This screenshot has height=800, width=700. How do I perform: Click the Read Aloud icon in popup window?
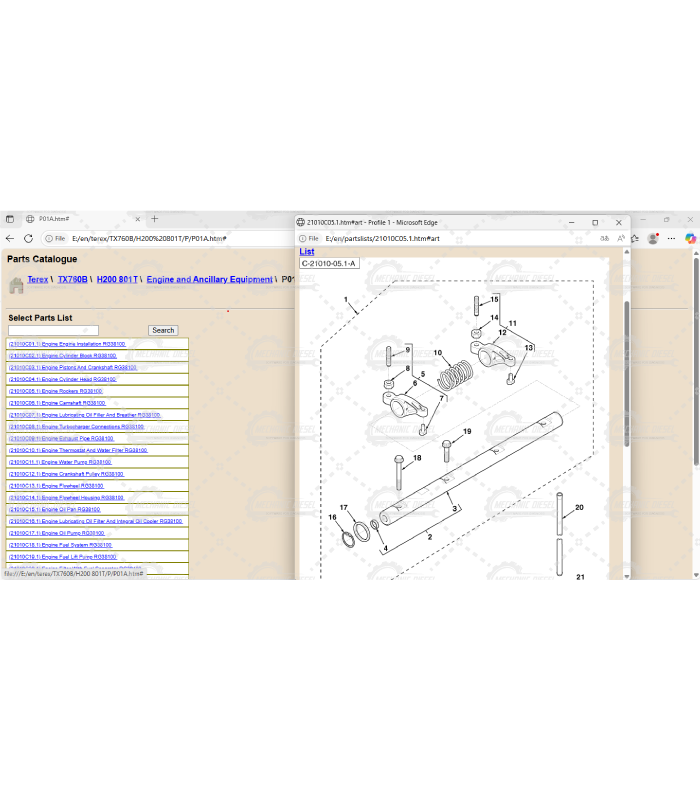[x=621, y=239]
